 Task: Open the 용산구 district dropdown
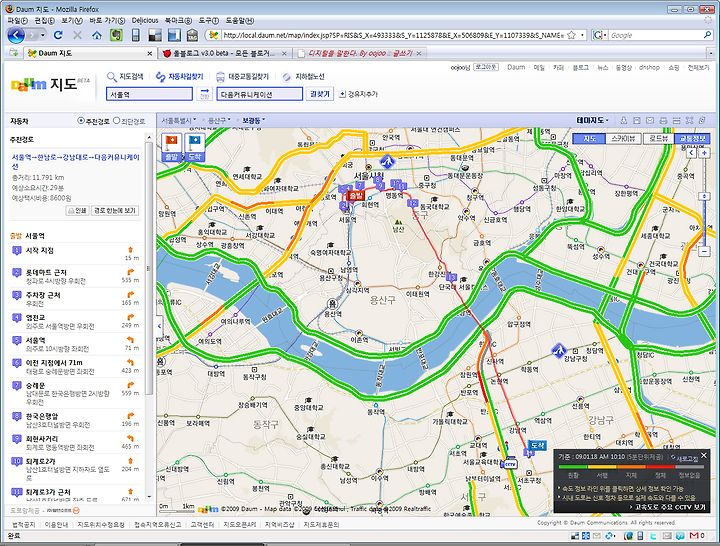point(219,120)
